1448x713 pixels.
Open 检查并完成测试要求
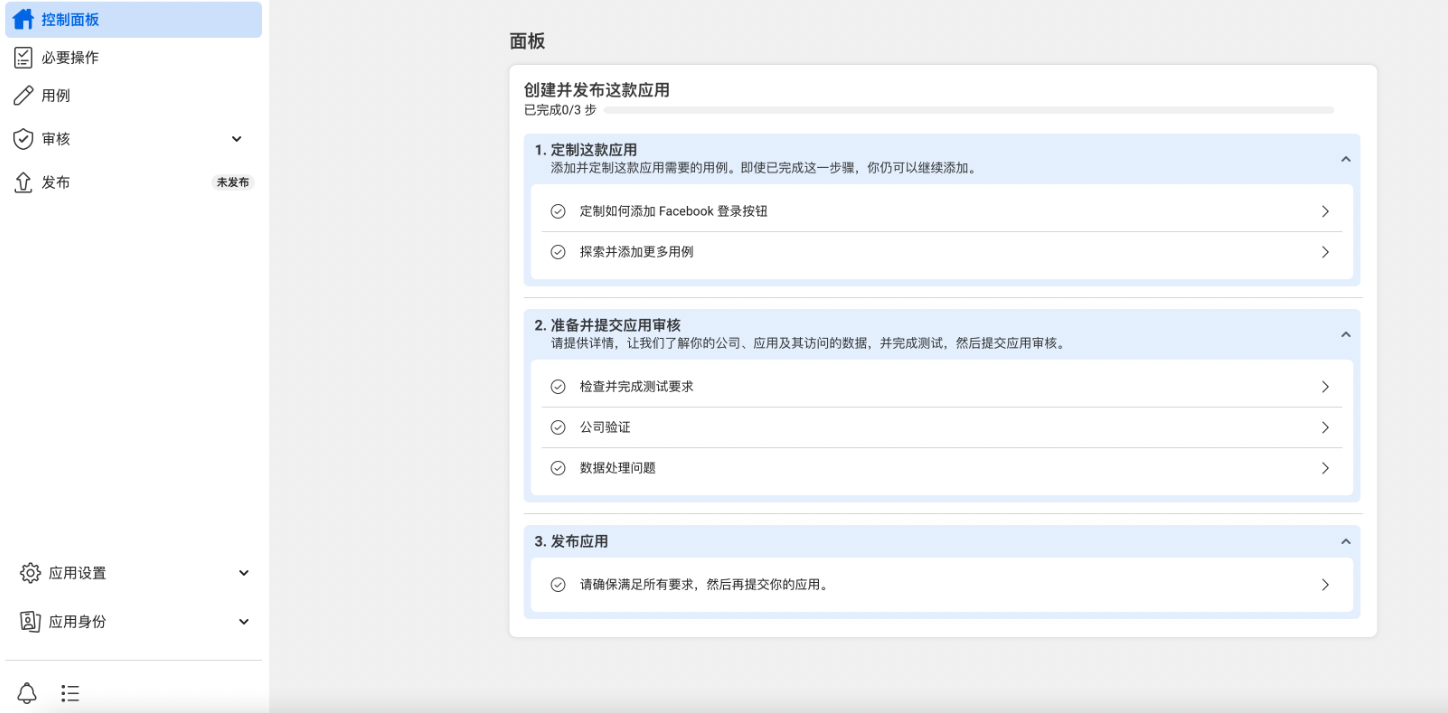point(942,386)
